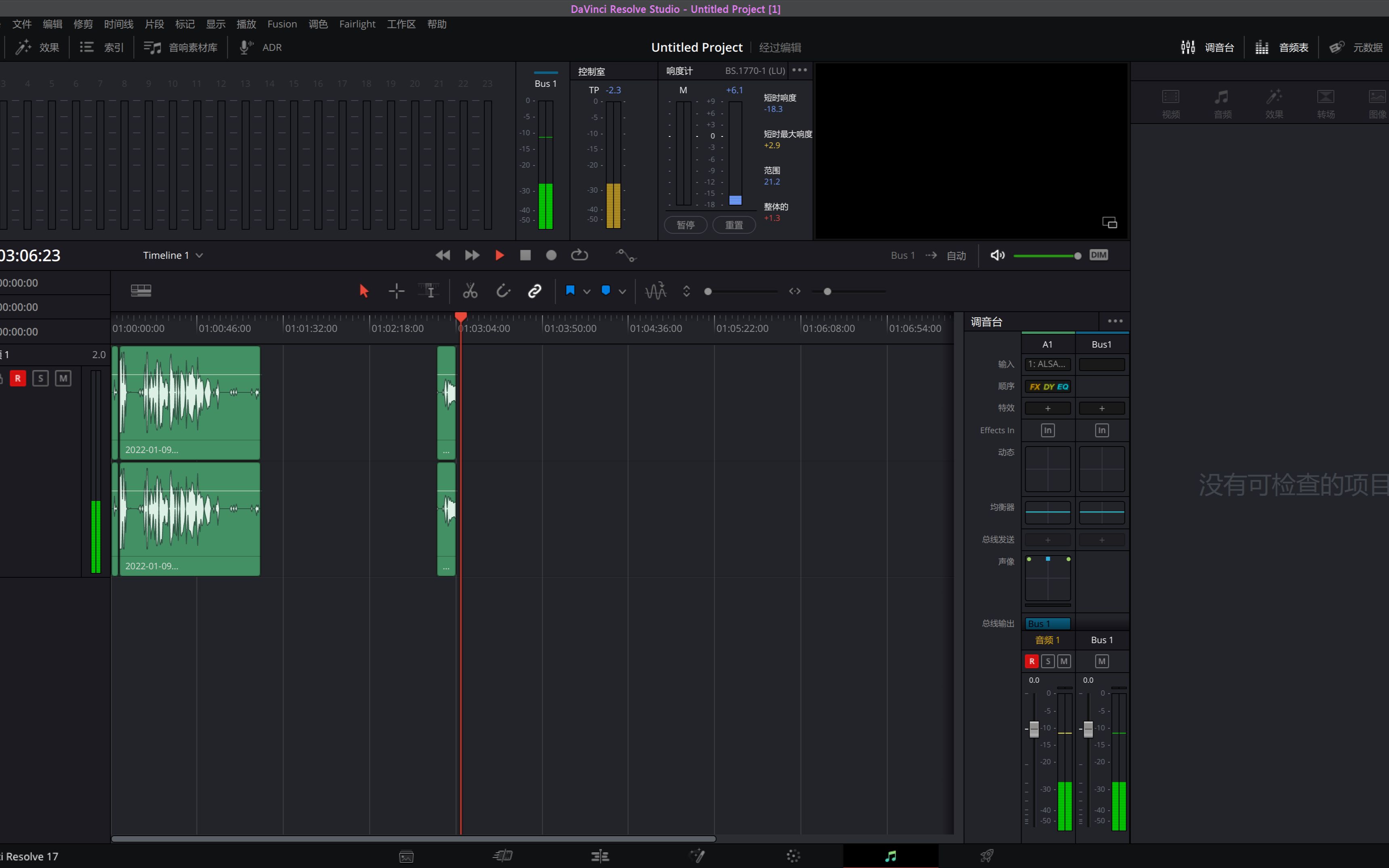Open the Timeline 1 dropdown
Screen dimensions: 1389x868
(x=173, y=256)
